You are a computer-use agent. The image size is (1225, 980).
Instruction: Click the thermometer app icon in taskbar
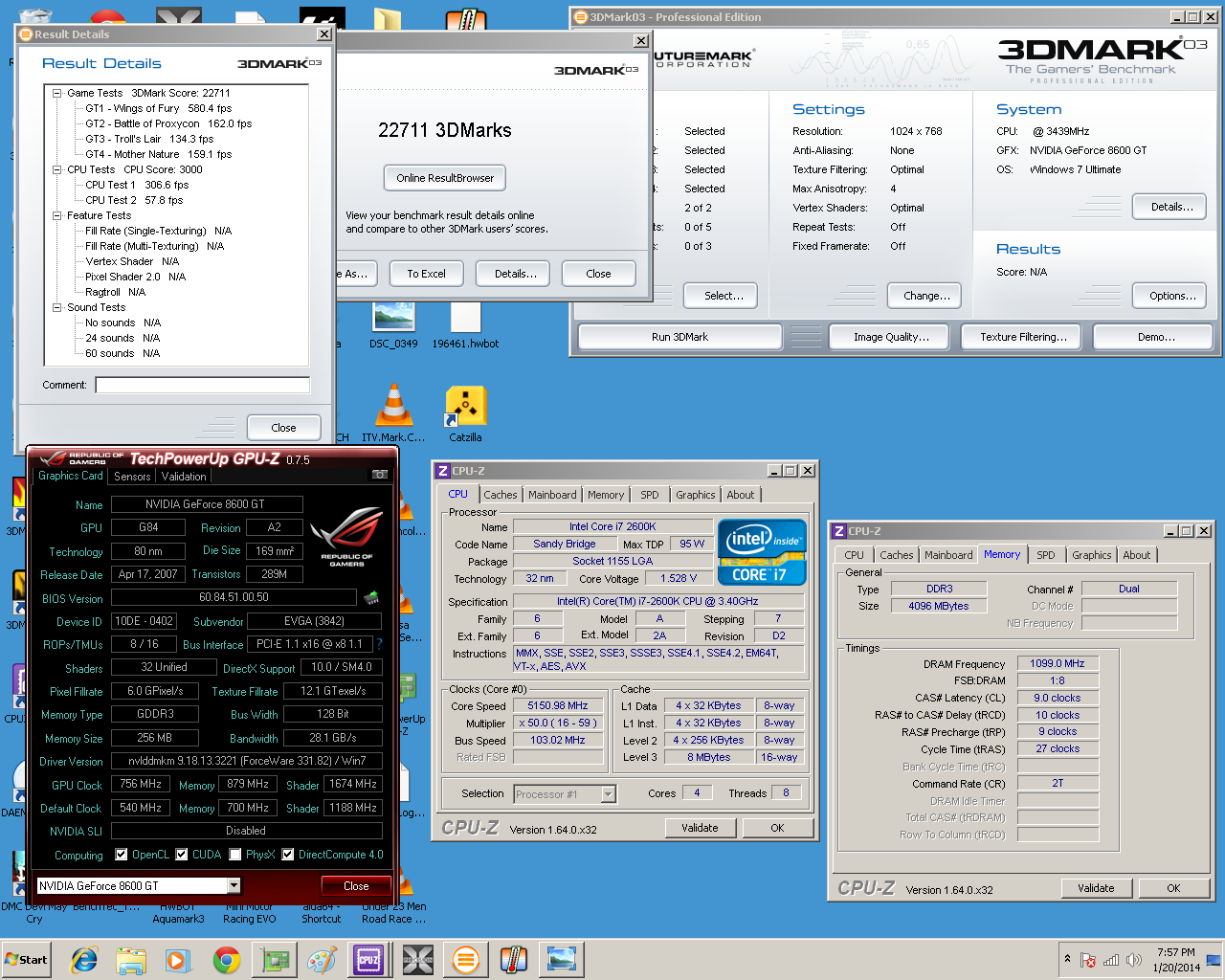point(514,959)
